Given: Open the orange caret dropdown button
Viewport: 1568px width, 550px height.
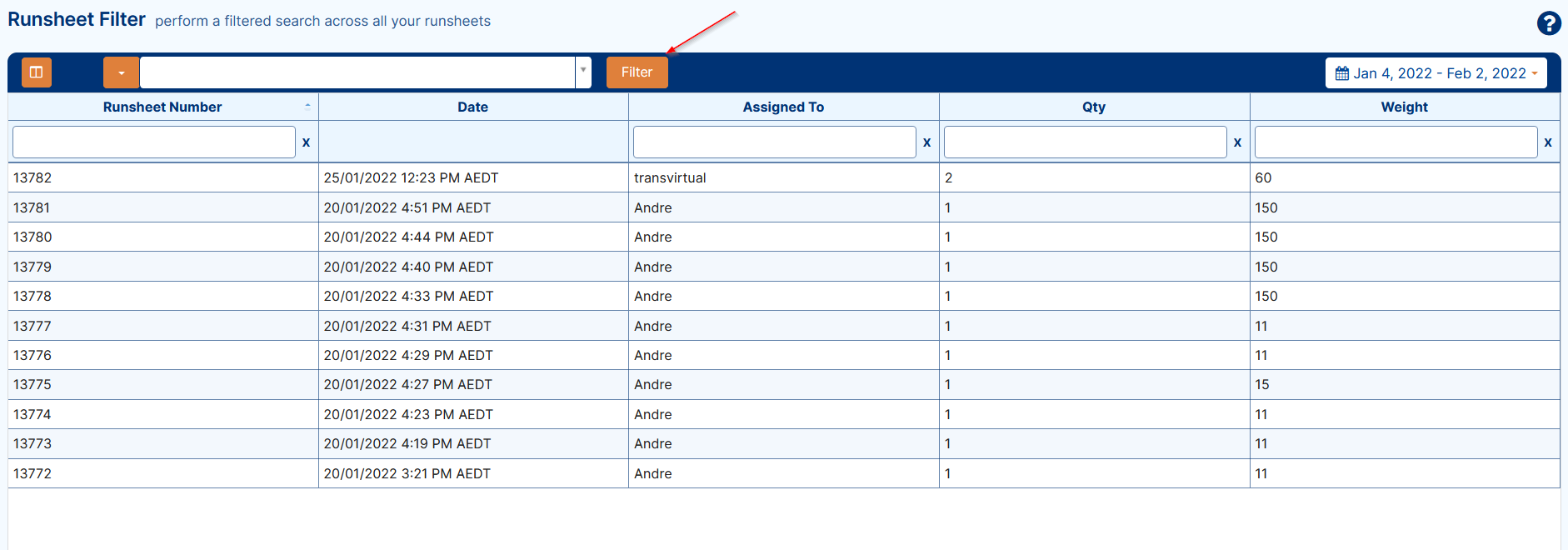Looking at the screenshot, I should coord(122,72).
